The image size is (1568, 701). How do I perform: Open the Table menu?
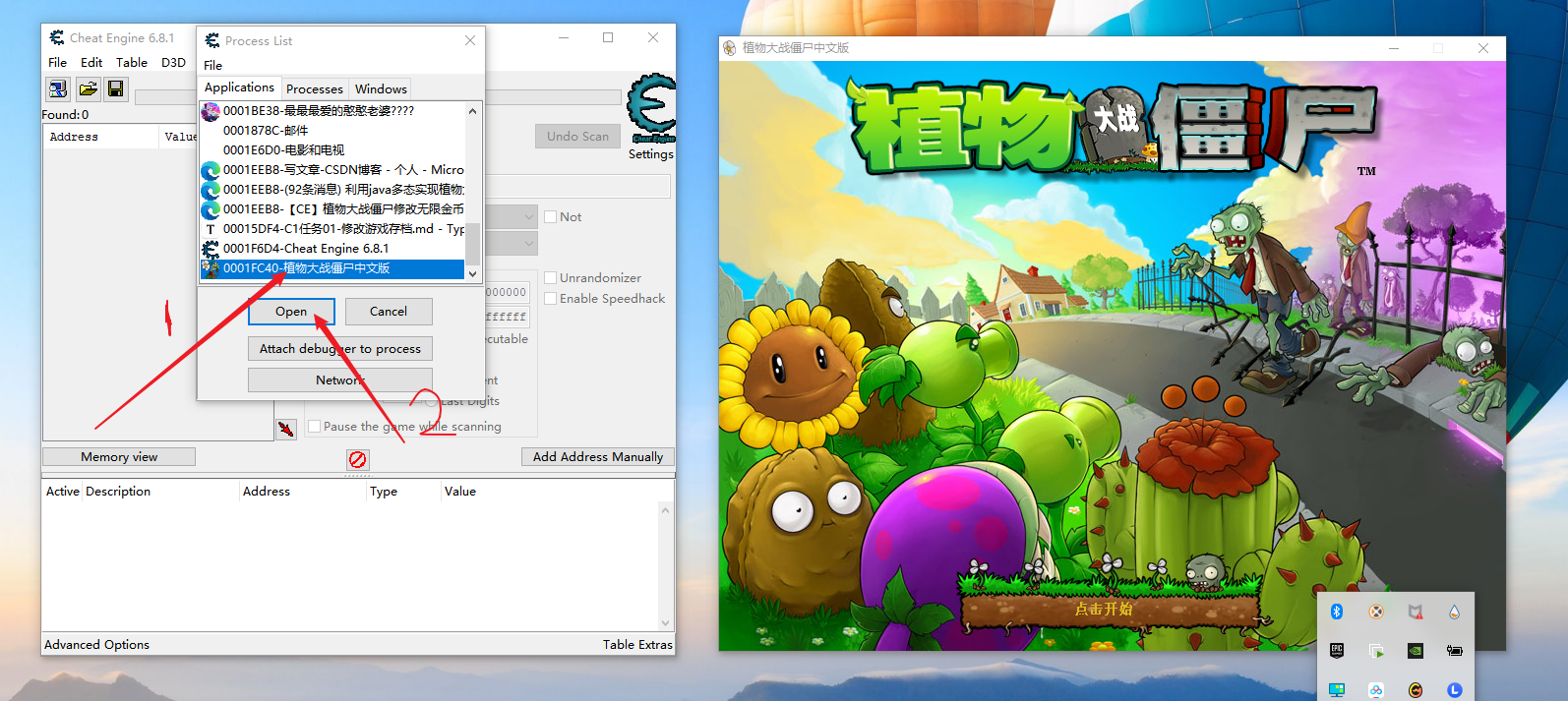point(132,62)
